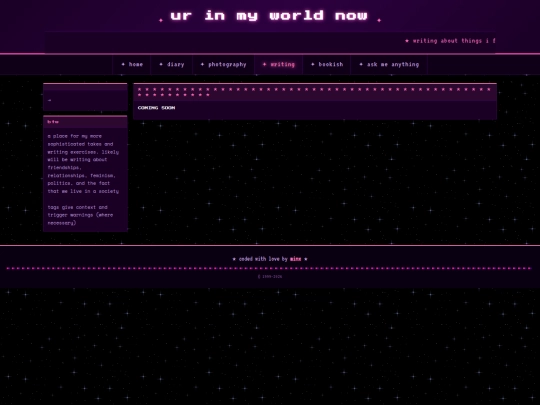Click the 'btw' sidebar heading
540x405 pixels.
pyautogui.click(x=53, y=122)
